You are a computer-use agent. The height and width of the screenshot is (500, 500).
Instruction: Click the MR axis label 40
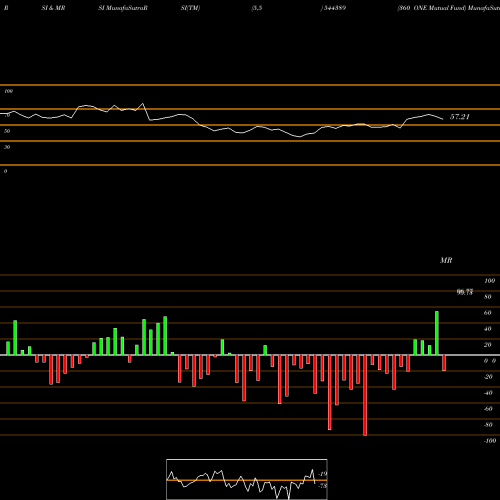[x=488, y=329]
